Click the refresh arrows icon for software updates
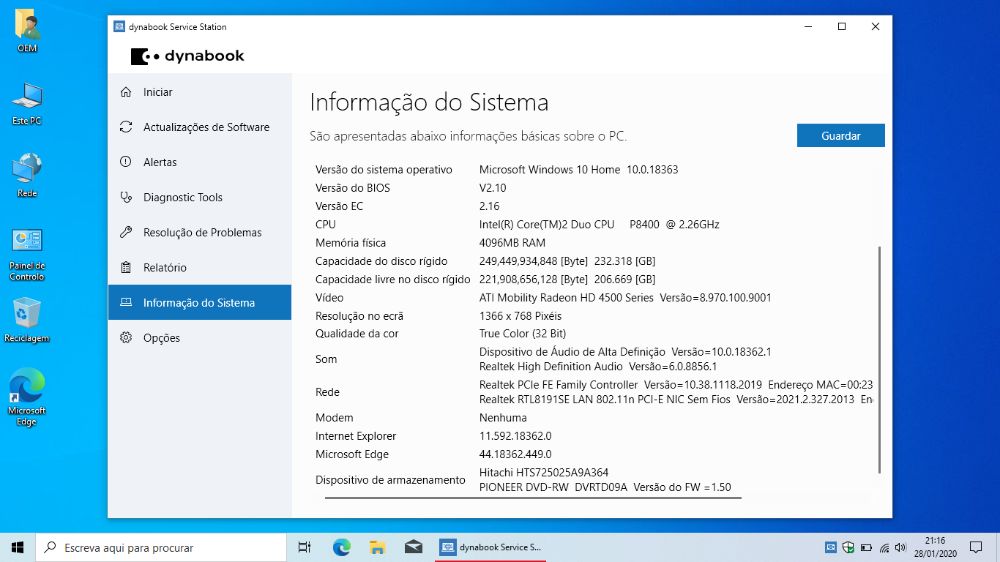 [x=126, y=127]
